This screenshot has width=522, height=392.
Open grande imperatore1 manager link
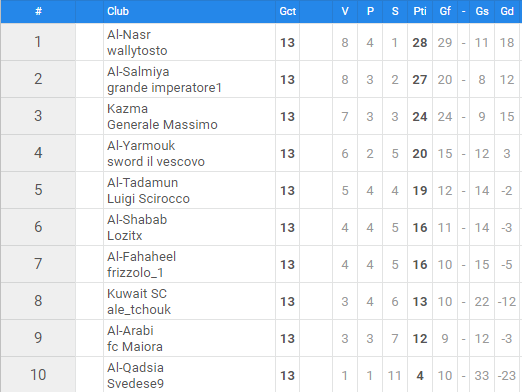pos(164,88)
